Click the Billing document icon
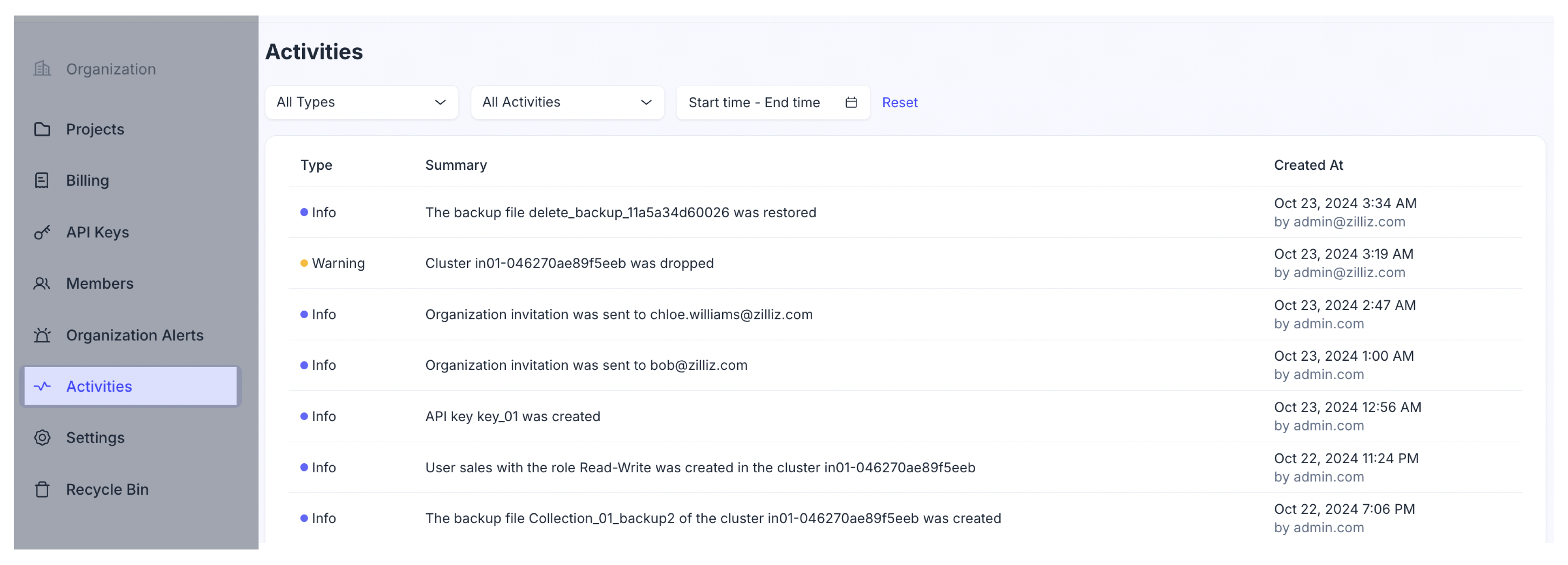1568x565 pixels. [x=42, y=180]
